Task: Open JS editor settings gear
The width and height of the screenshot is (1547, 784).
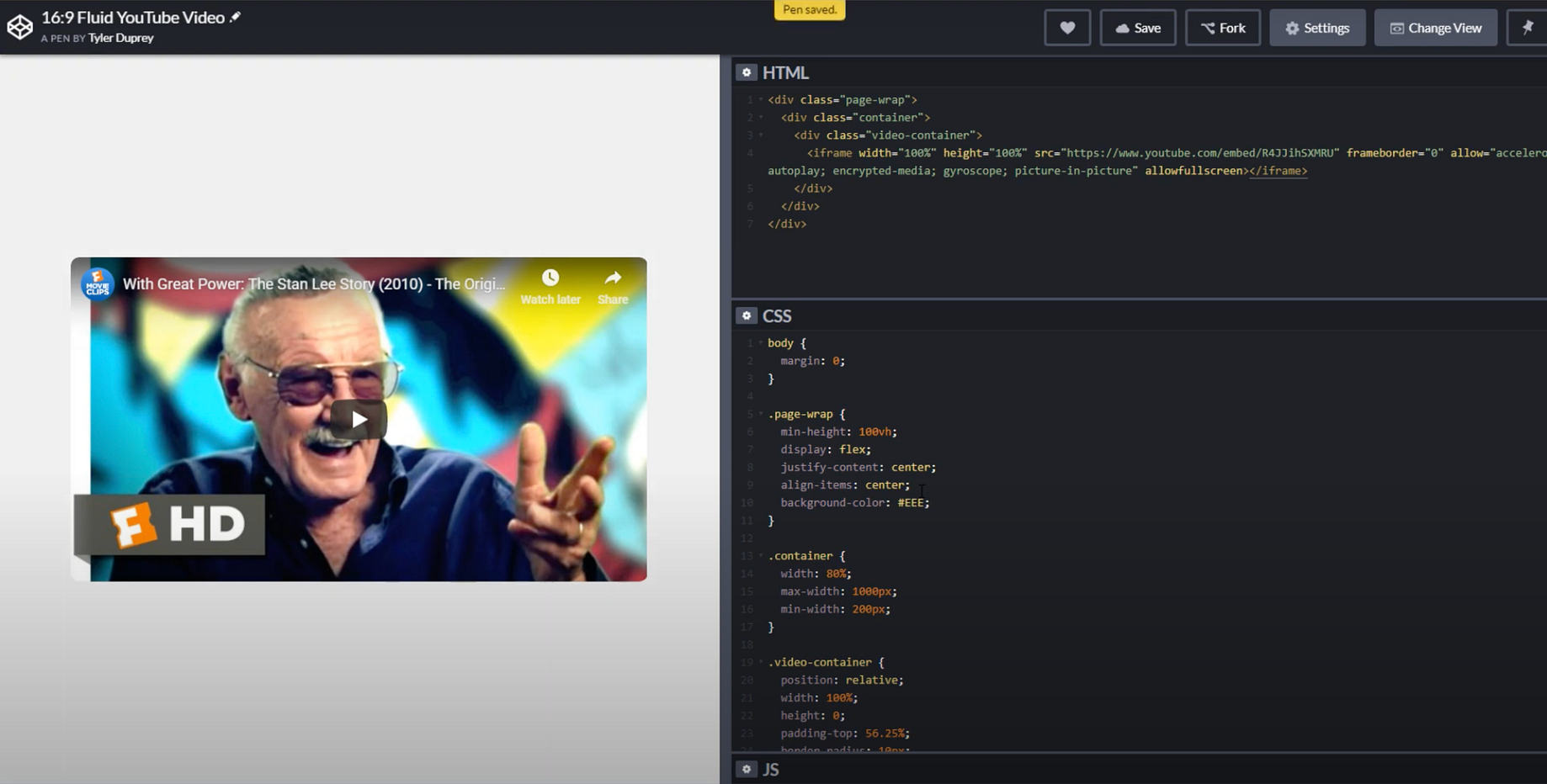Action: [x=746, y=769]
